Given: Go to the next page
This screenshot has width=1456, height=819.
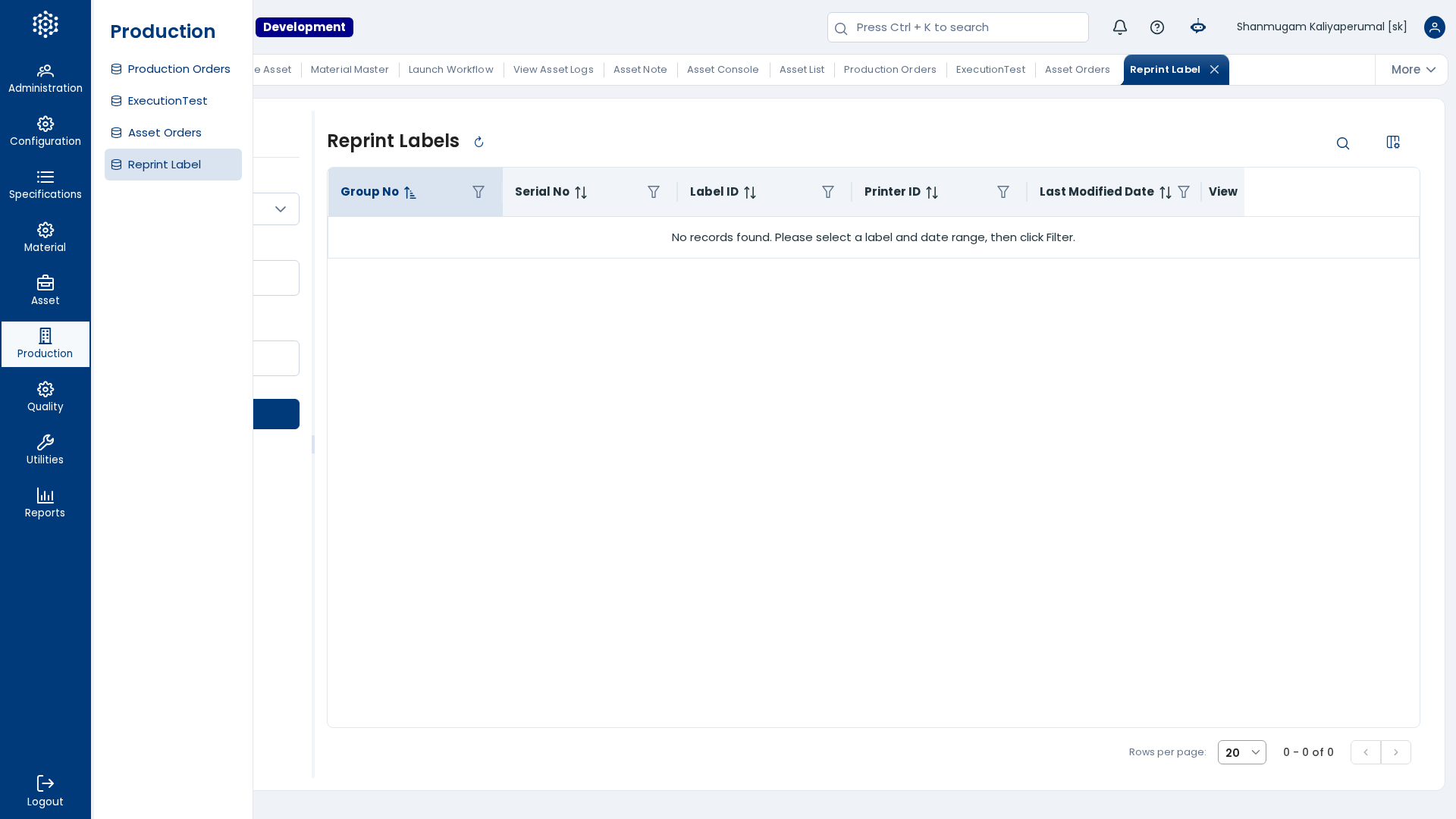Looking at the screenshot, I should [x=1396, y=752].
